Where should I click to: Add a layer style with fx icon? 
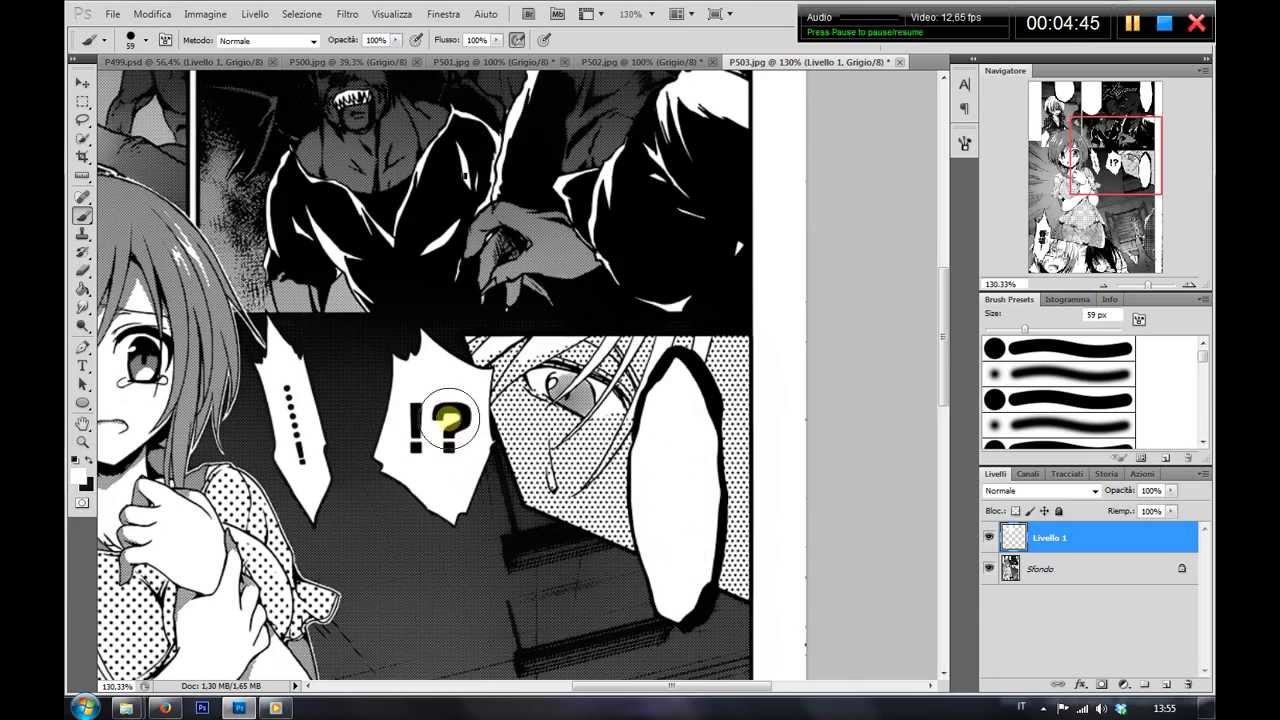click(x=1080, y=684)
